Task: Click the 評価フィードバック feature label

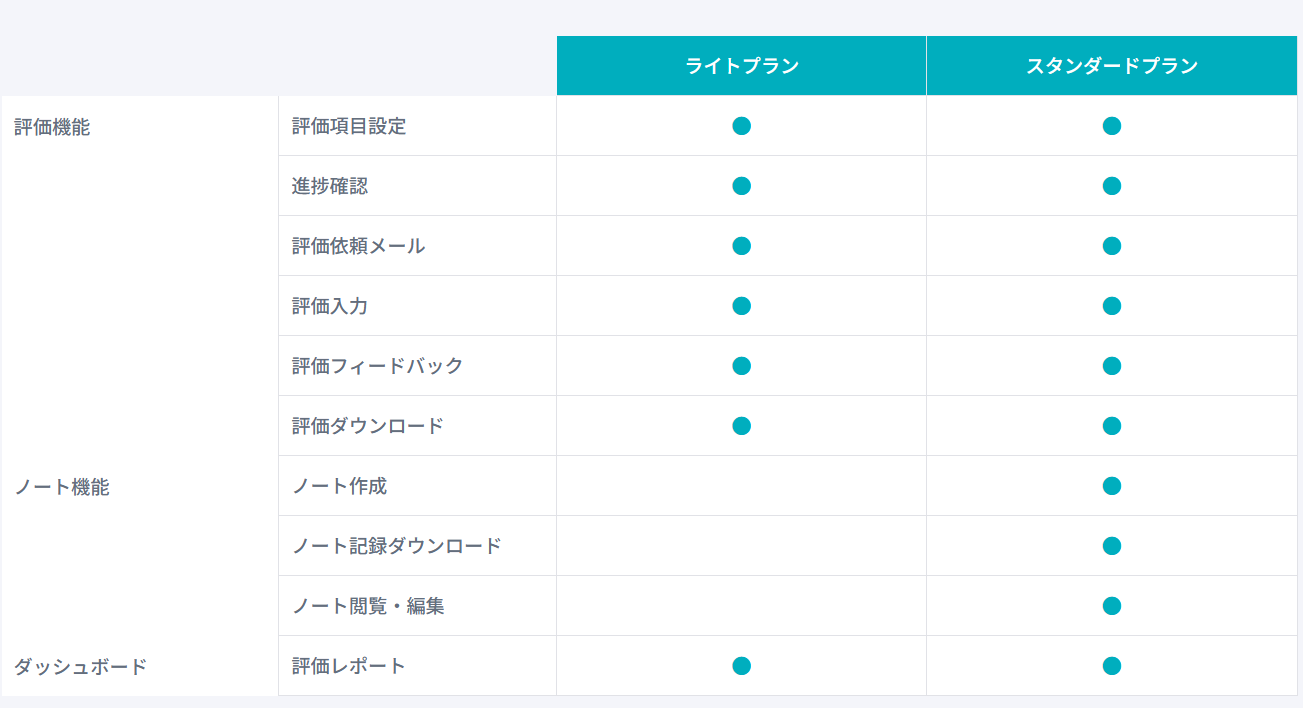Action: click(x=377, y=366)
